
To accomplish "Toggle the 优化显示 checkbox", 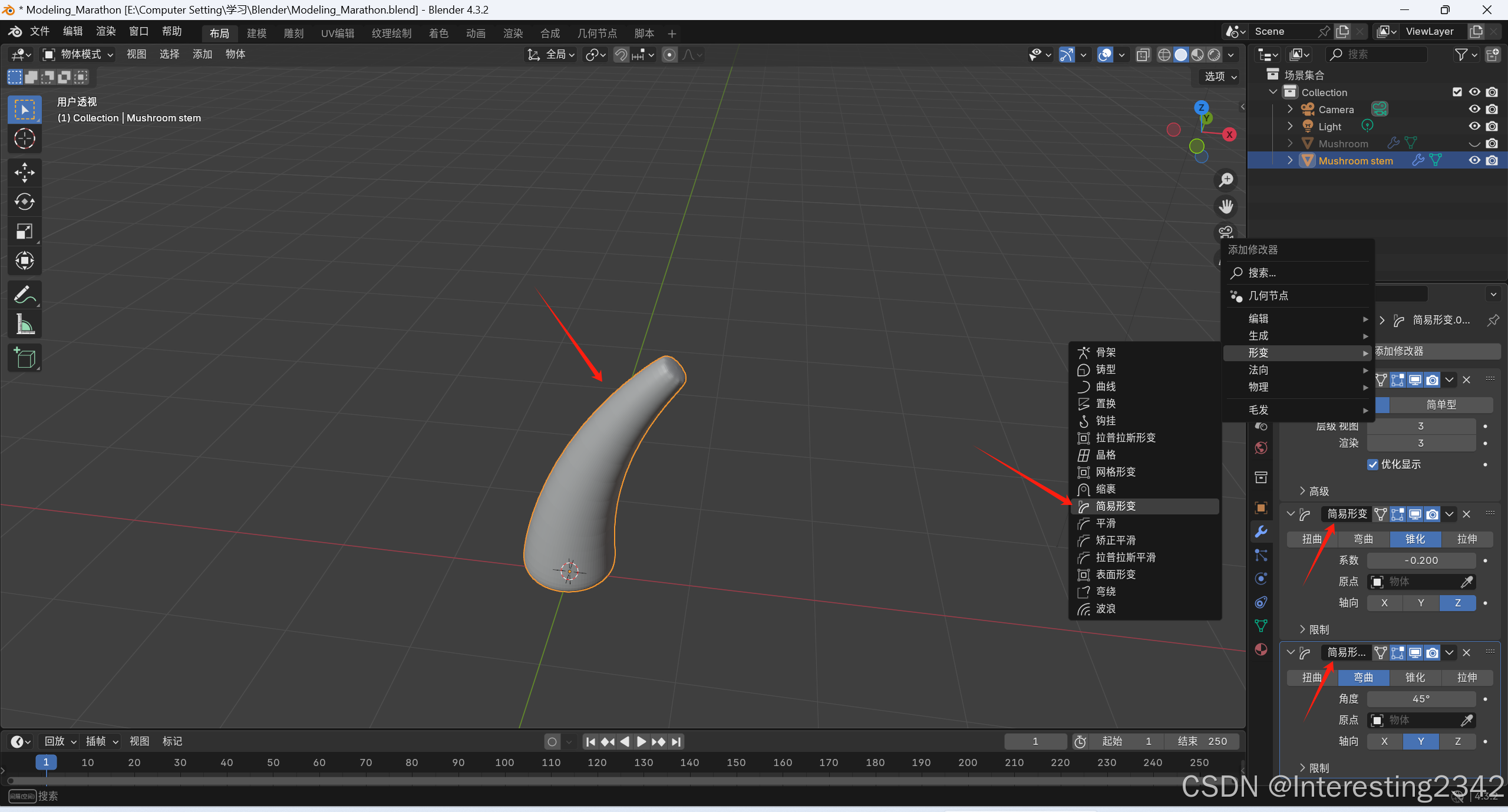I will [x=1372, y=464].
